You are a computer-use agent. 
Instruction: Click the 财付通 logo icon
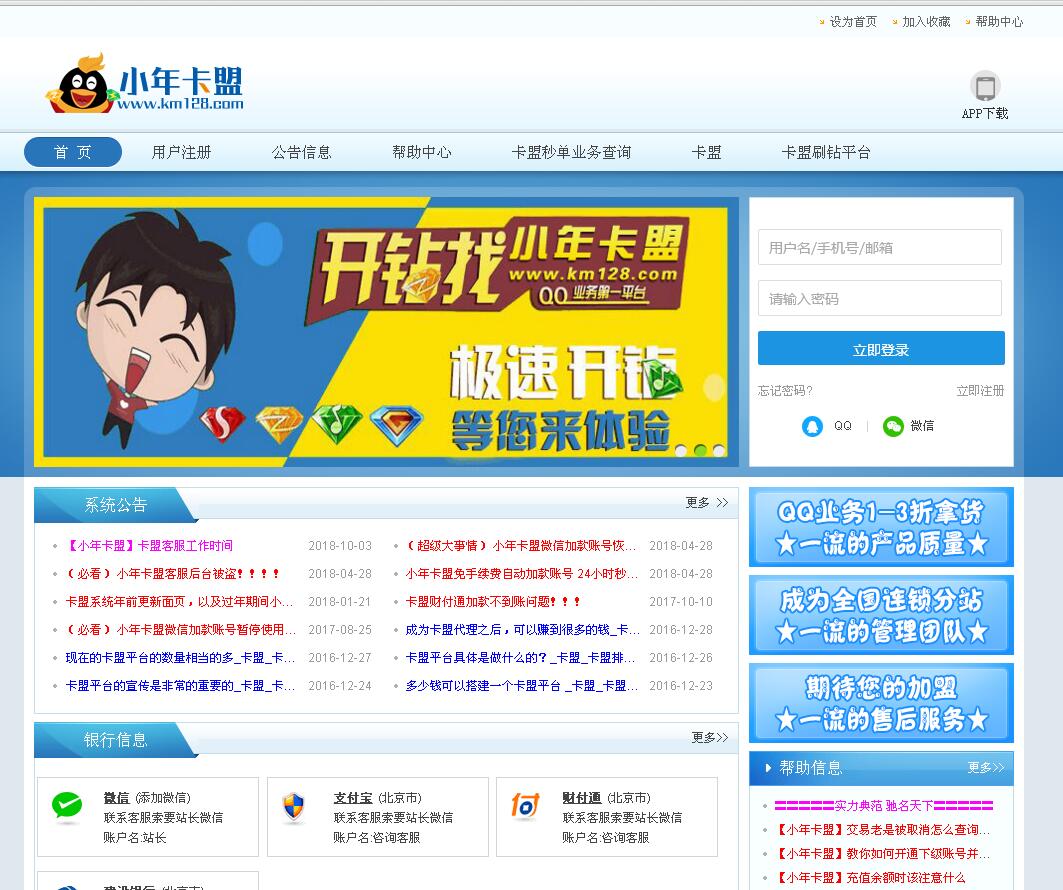(525, 805)
